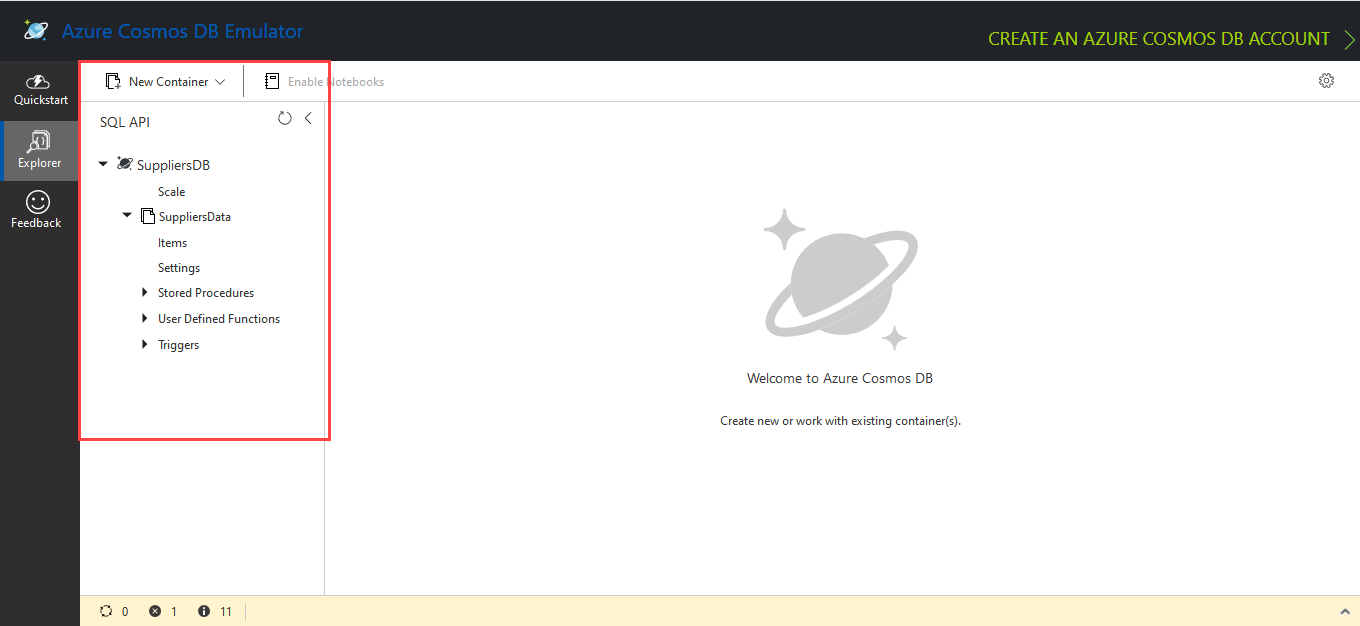Select the SuppliersData container
Image resolution: width=1360 pixels, height=626 pixels.
pos(195,217)
